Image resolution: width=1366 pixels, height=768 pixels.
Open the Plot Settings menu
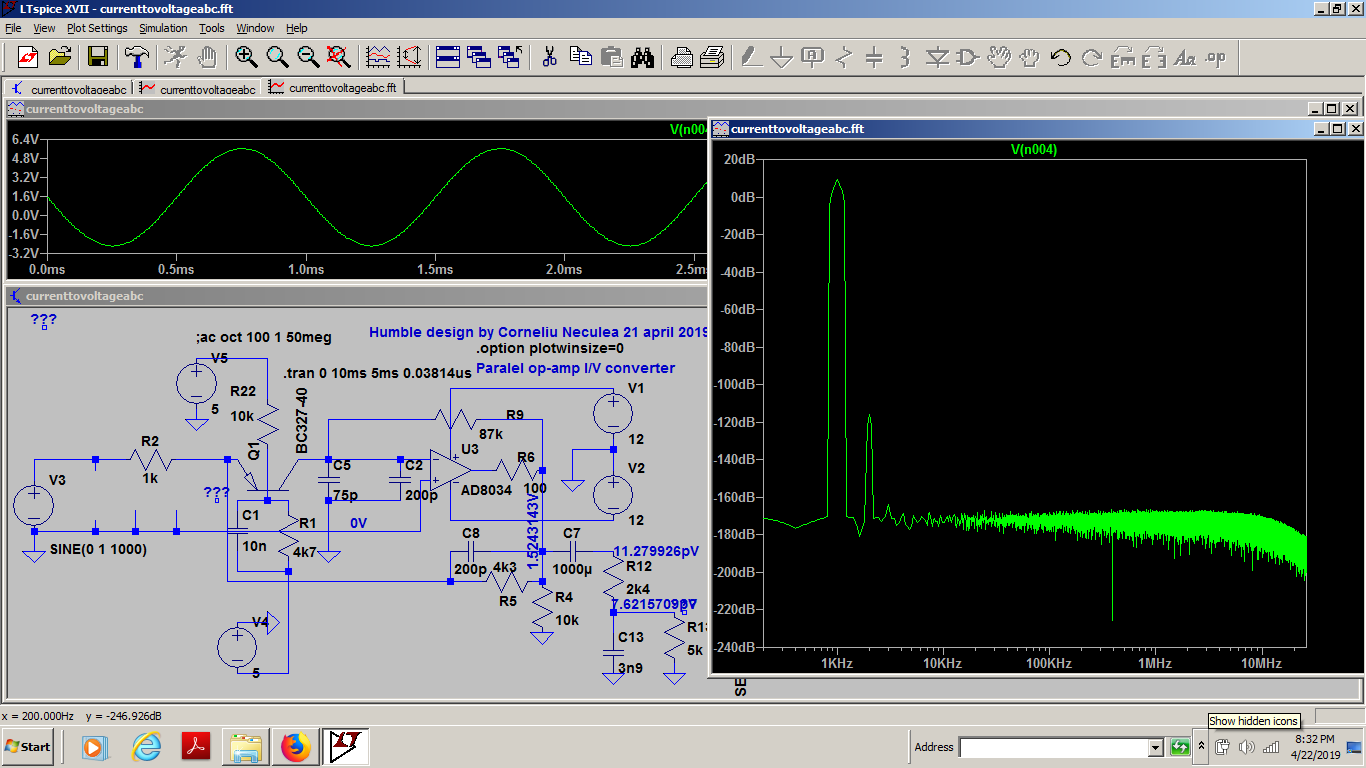point(97,28)
